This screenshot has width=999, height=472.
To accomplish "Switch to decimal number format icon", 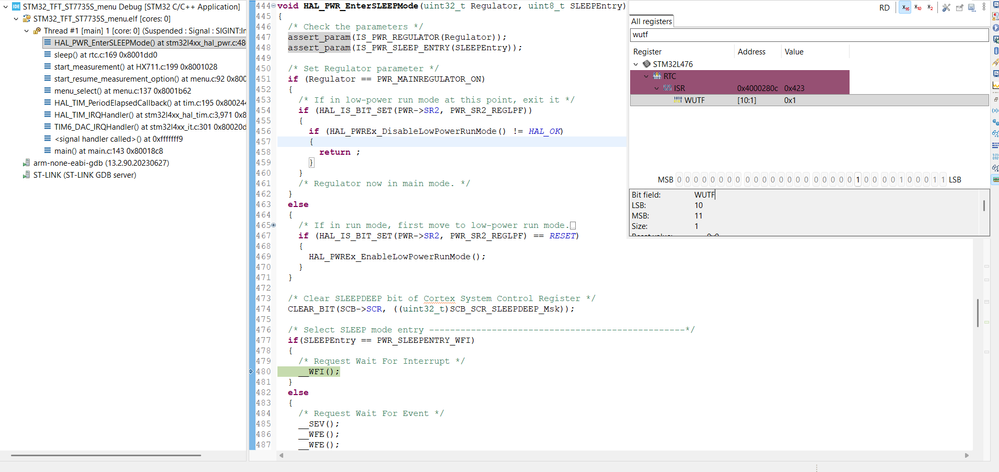I will [x=919, y=8].
